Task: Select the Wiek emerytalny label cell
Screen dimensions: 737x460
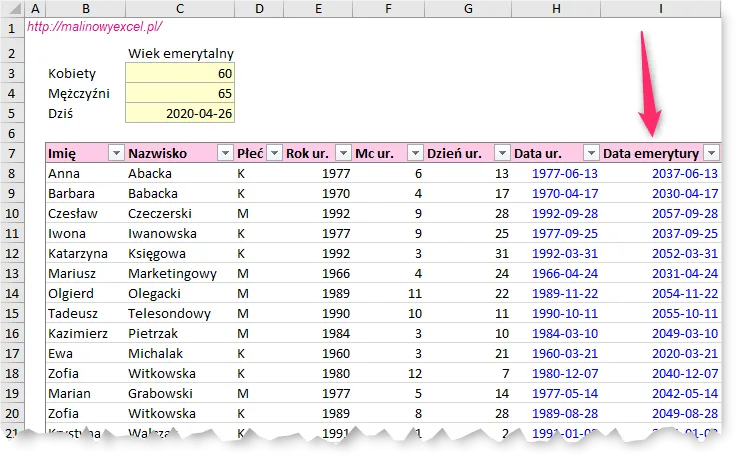Action: [x=179, y=54]
